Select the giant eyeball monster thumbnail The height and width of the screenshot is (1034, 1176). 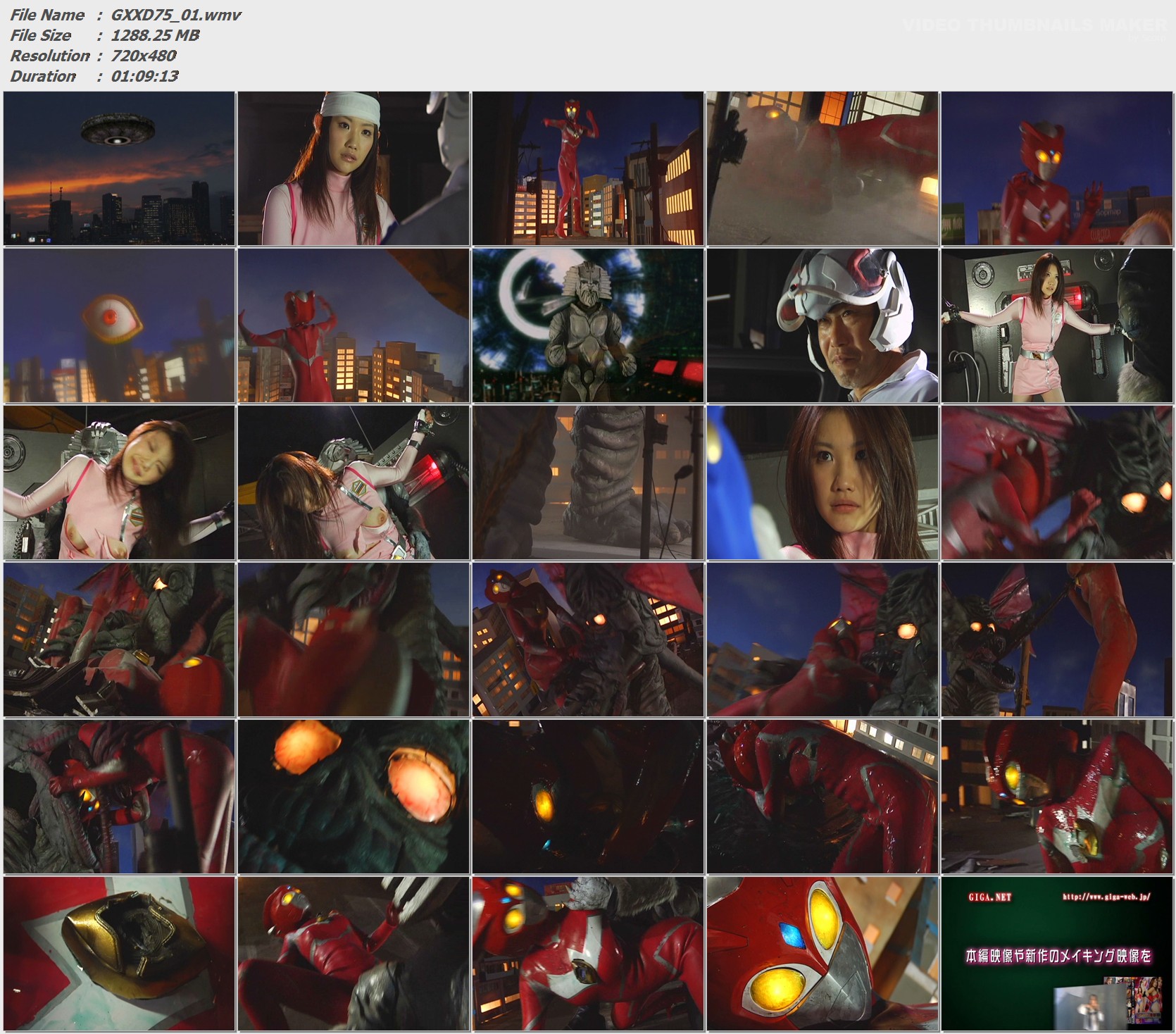[x=119, y=325]
